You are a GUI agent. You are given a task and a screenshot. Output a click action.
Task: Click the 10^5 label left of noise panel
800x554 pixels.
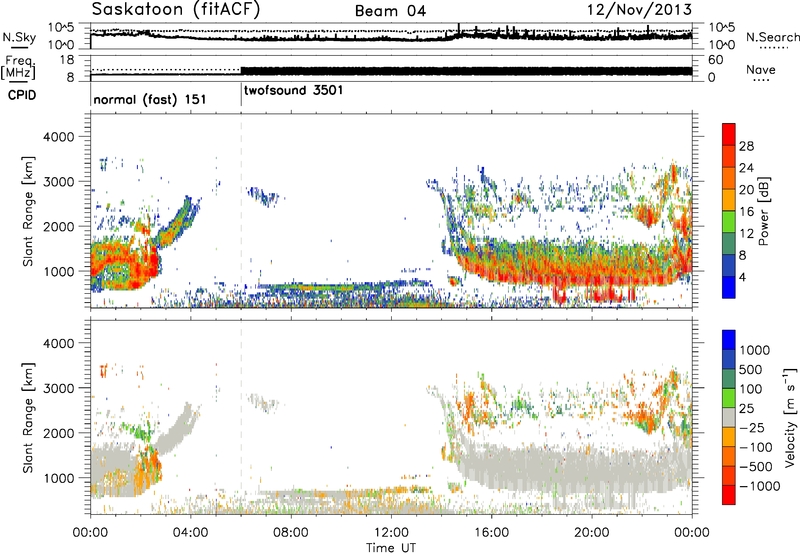pyautogui.click(x=63, y=27)
